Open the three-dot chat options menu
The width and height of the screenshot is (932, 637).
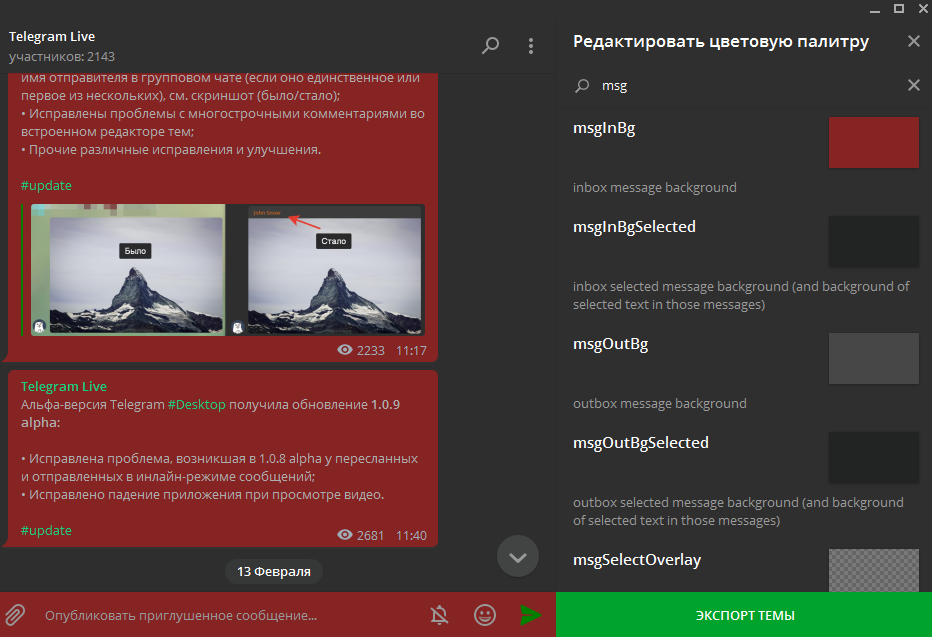tap(531, 46)
